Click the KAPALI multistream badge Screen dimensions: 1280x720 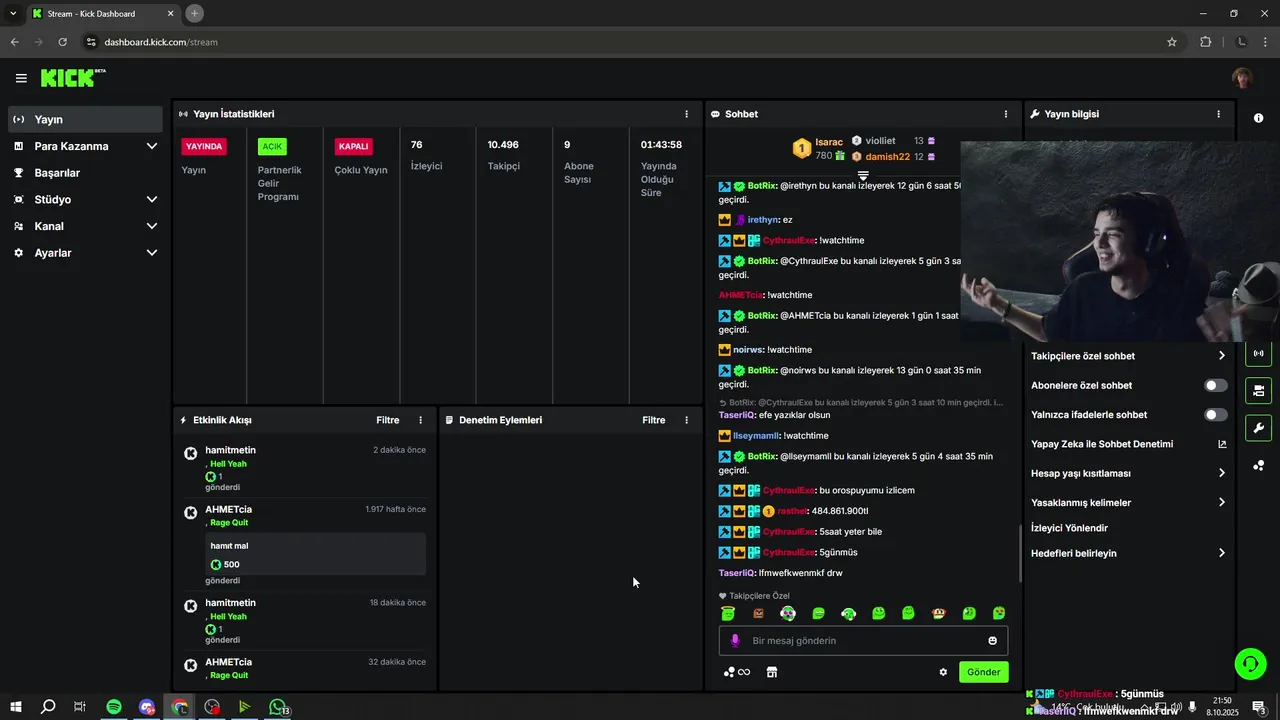354,146
